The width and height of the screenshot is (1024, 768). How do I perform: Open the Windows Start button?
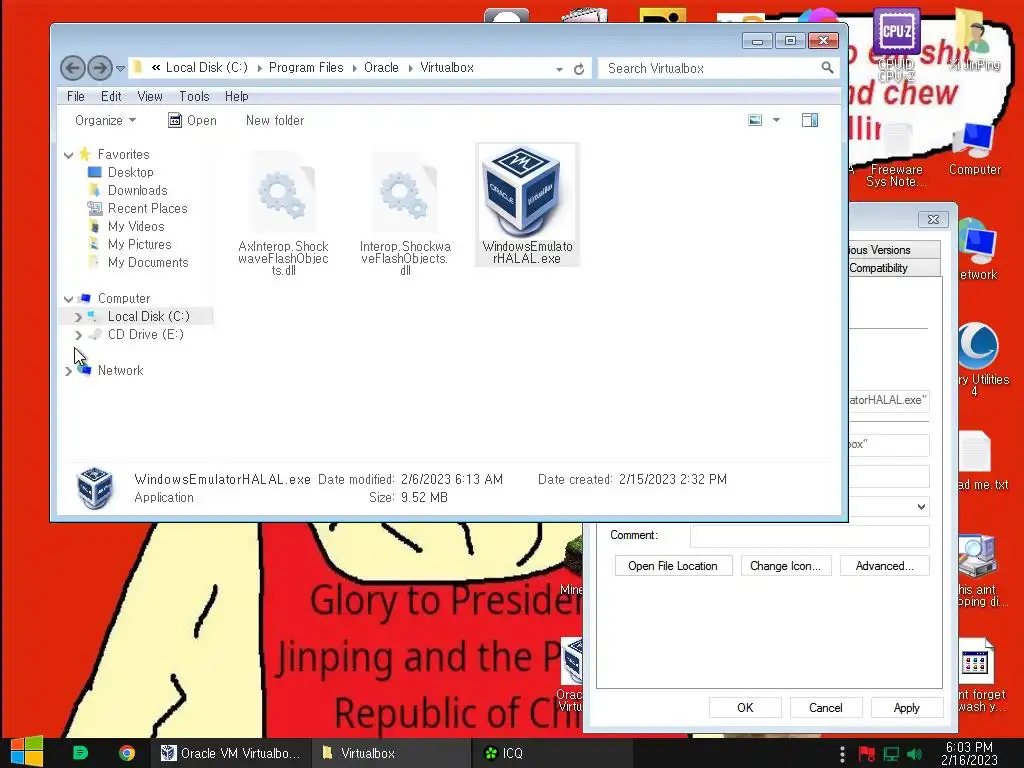pyautogui.click(x=27, y=752)
